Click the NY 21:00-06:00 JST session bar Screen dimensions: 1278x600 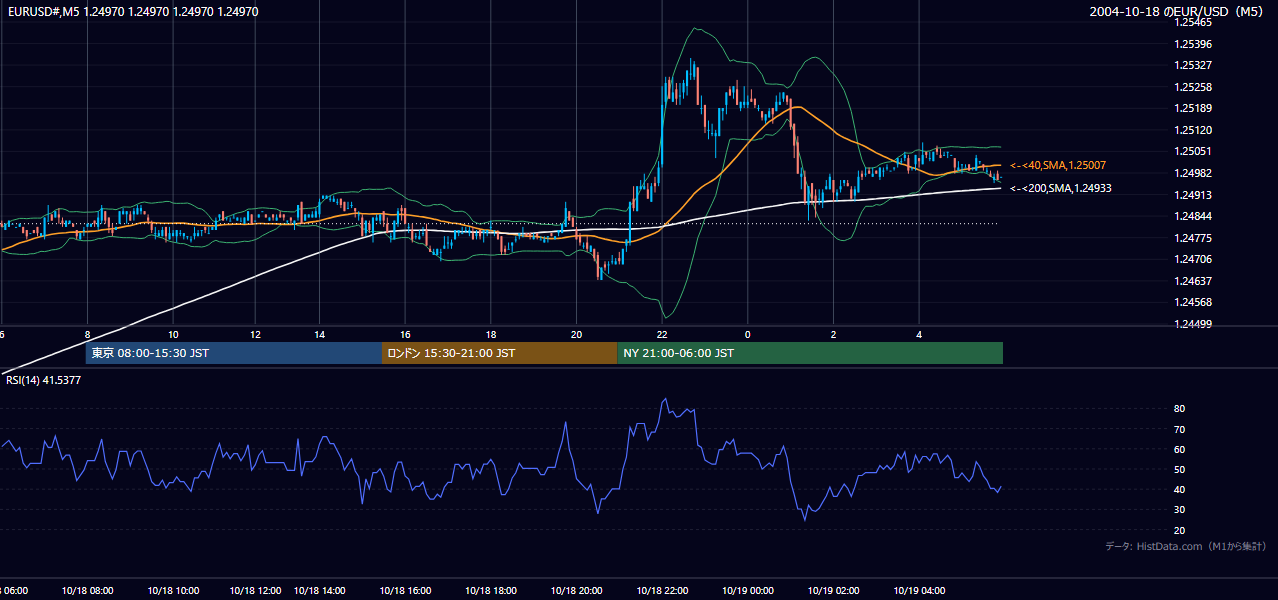810,353
